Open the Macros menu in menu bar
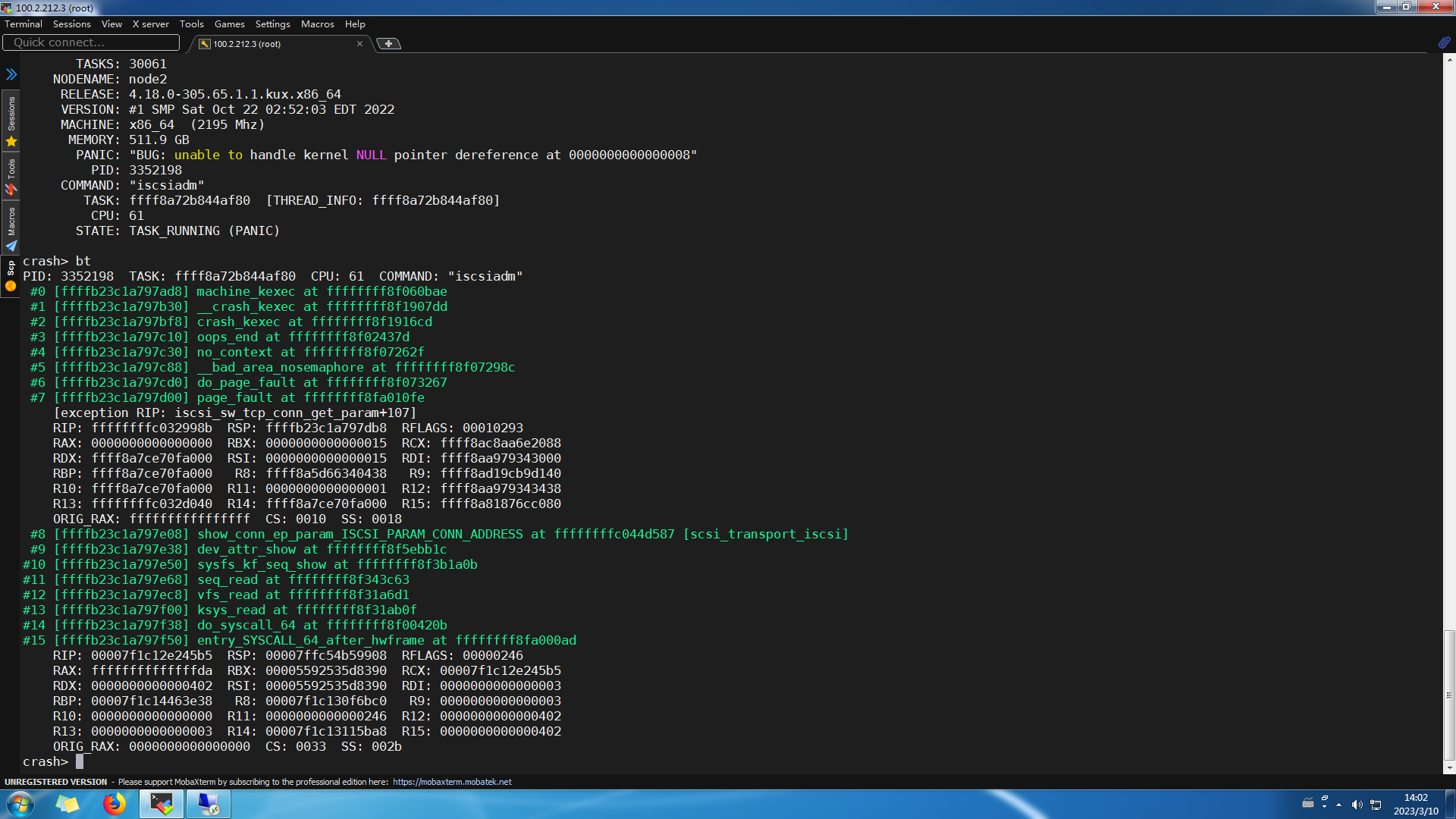Screen dimensions: 1456x819 pos(317,24)
